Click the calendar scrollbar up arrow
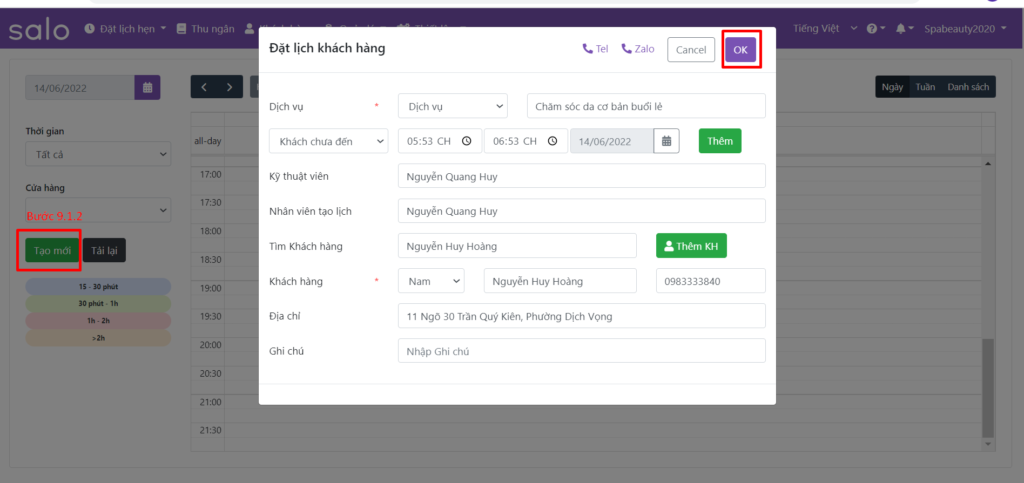The image size is (1024, 483). pyautogui.click(x=988, y=163)
